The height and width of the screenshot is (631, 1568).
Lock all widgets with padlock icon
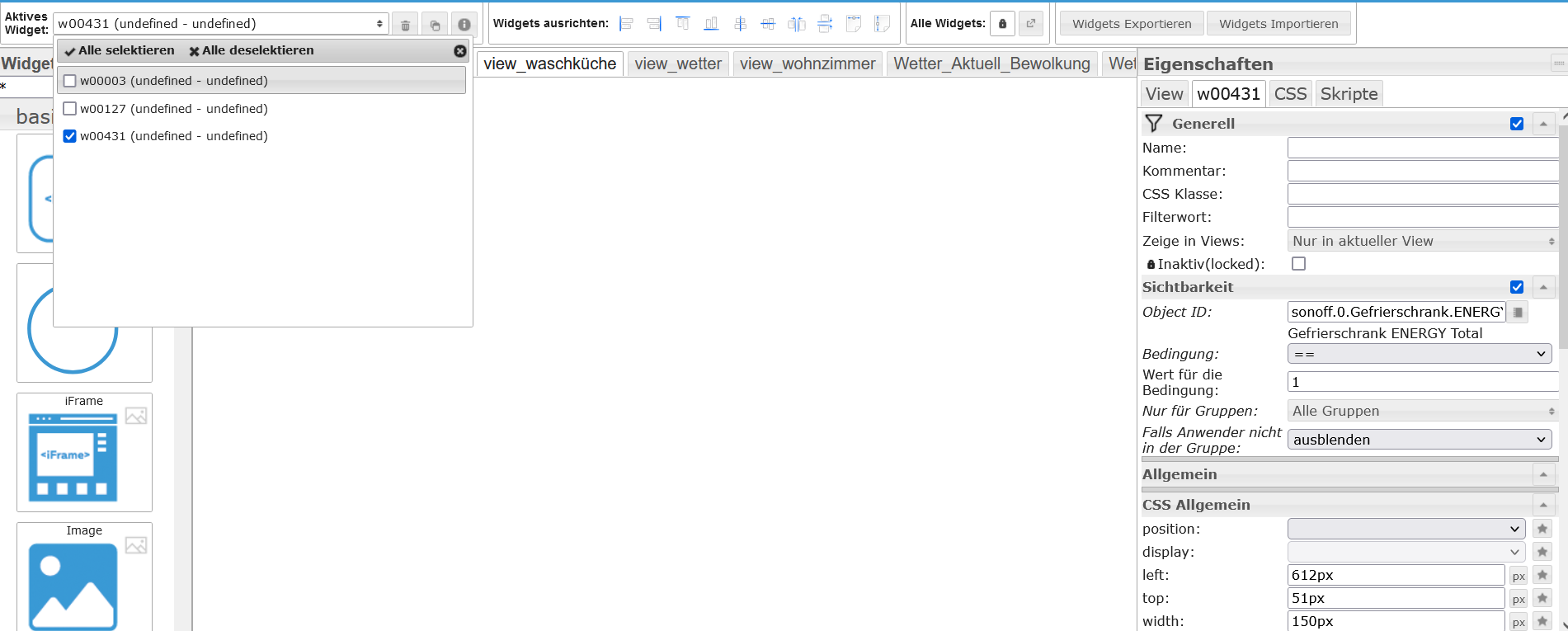pos(1002,24)
